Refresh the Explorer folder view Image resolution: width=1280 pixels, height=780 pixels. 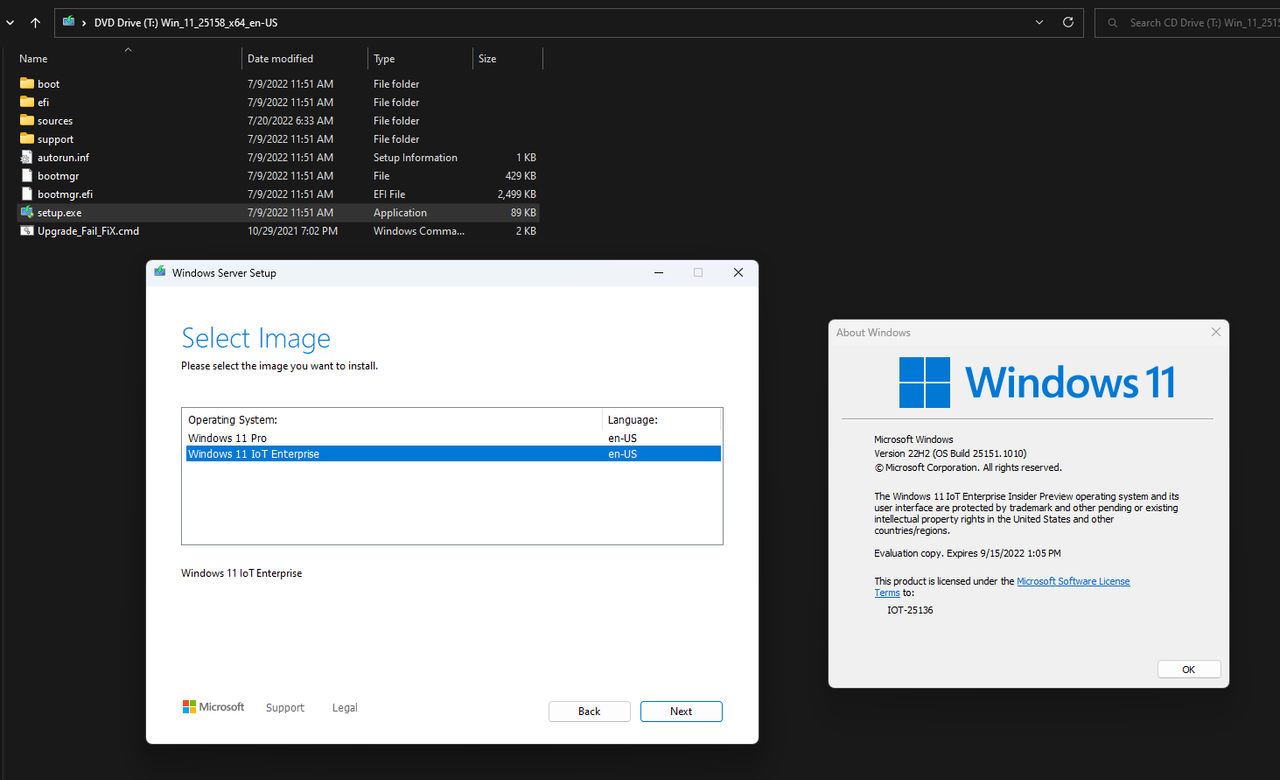(x=1068, y=22)
